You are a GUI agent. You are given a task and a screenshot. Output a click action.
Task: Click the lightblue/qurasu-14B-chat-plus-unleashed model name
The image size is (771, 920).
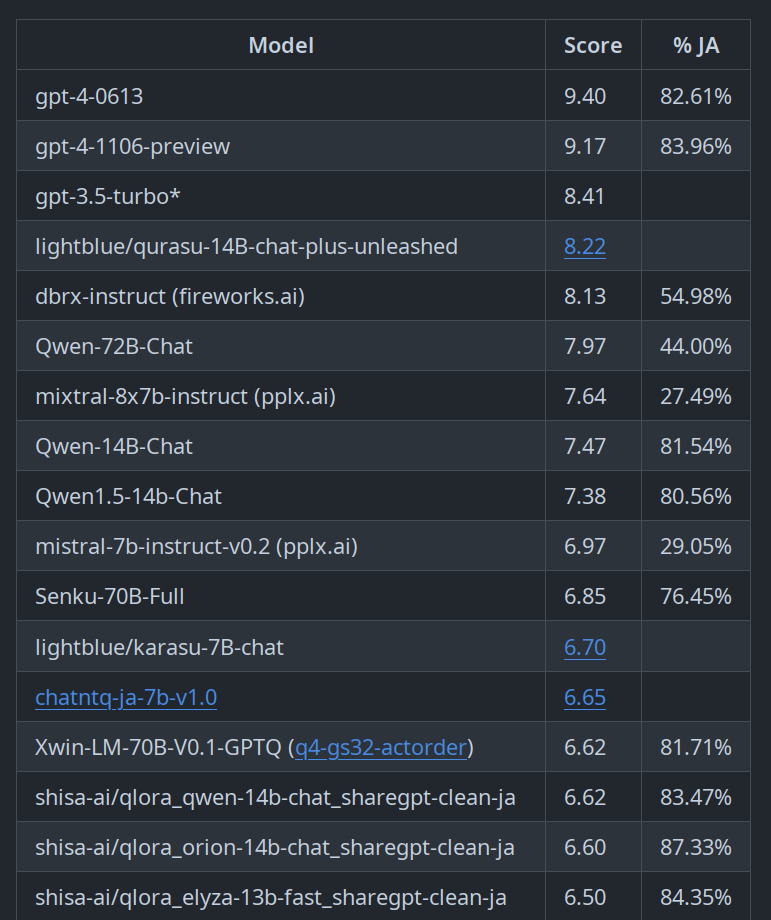[246, 246]
